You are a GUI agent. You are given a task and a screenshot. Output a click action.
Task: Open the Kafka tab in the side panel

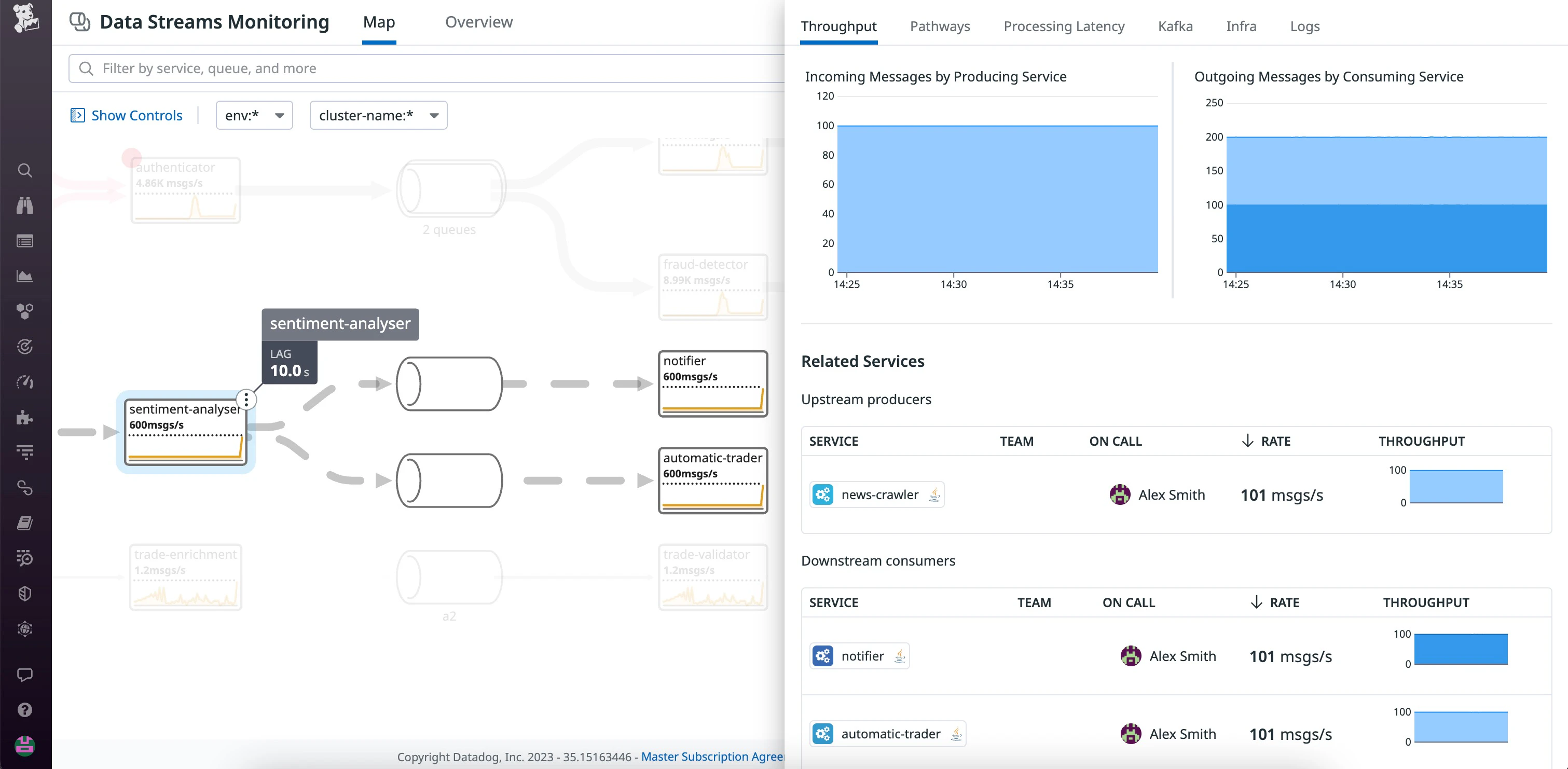coord(1175,26)
